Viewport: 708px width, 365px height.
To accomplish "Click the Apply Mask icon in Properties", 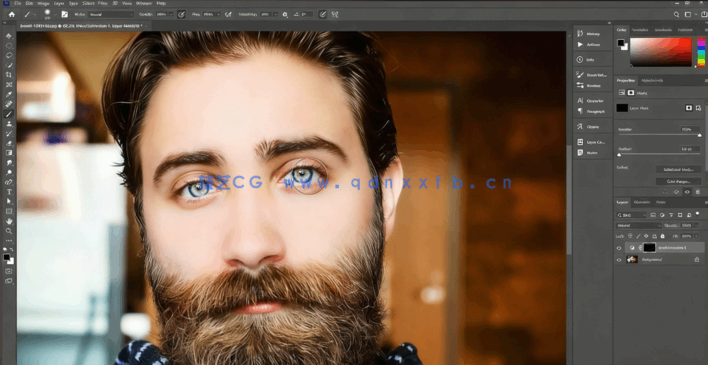I will point(676,192).
